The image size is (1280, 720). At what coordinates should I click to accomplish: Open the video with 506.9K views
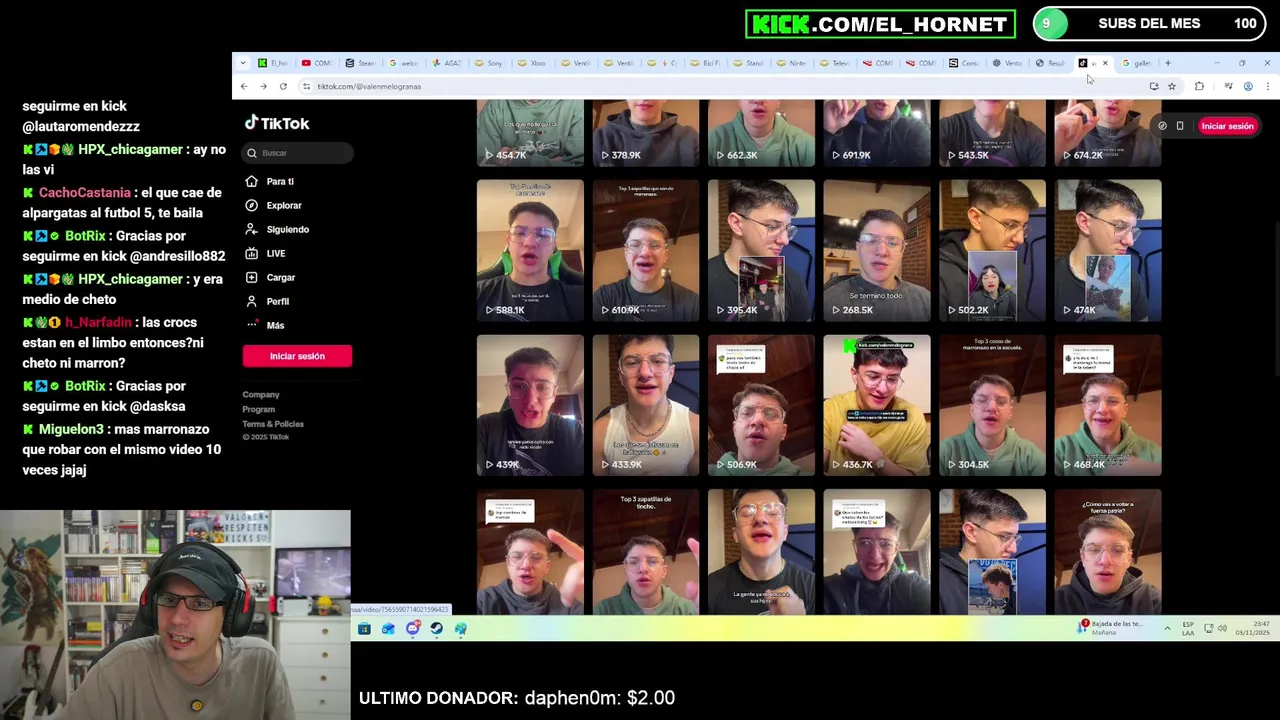tap(761, 405)
